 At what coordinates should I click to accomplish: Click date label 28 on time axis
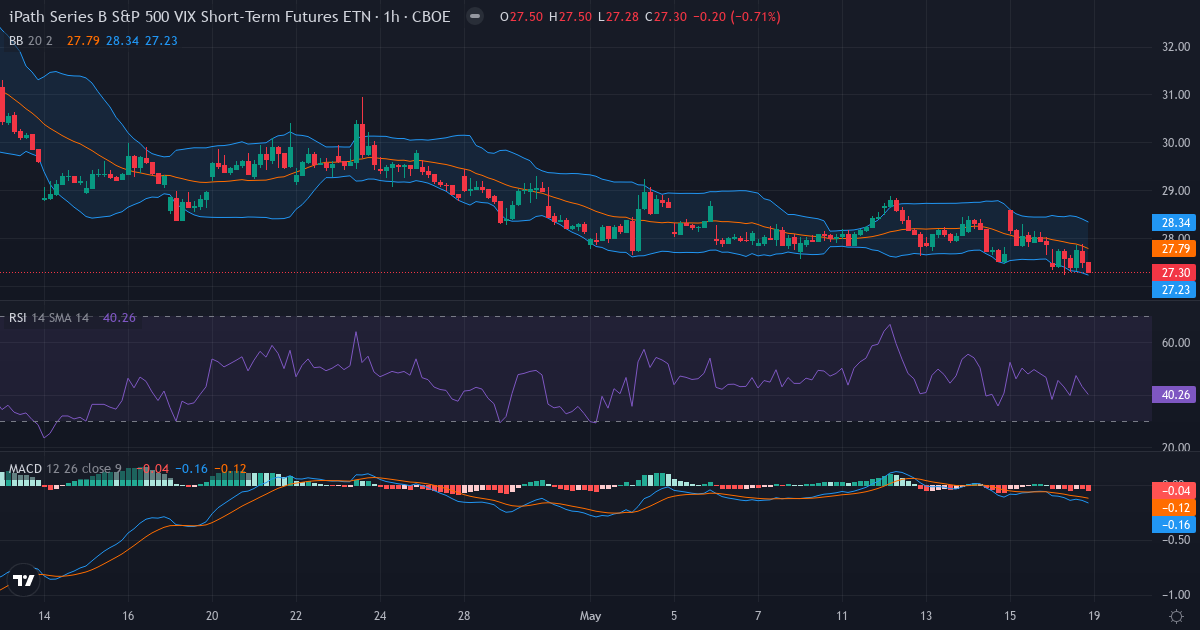click(x=464, y=615)
